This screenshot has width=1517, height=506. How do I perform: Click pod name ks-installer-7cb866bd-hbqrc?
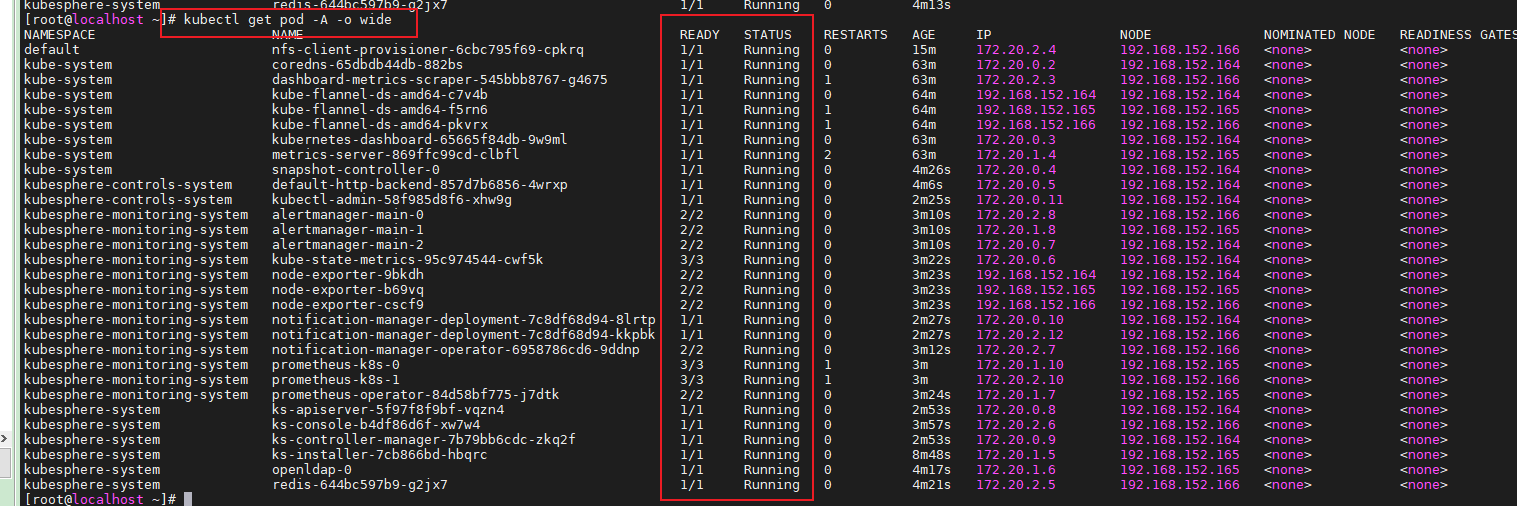click(x=380, y=455)
